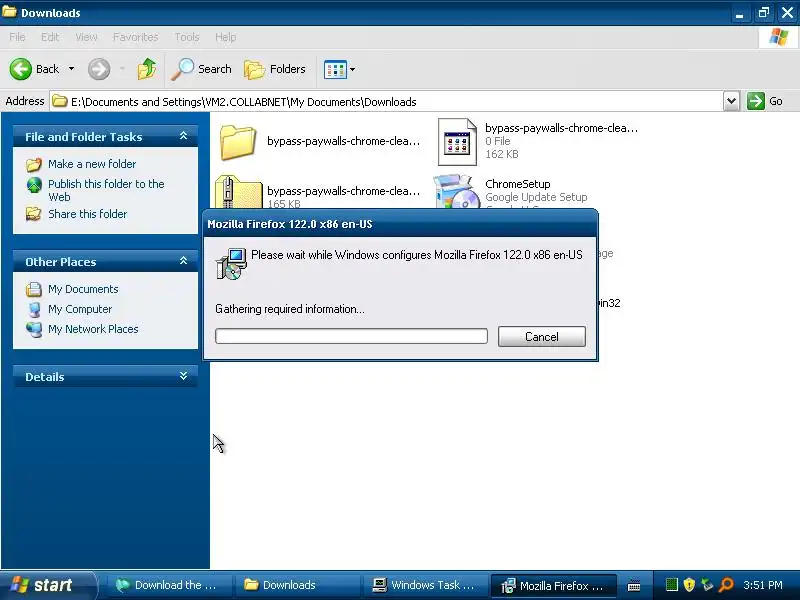
Task: Click the Make a new folder icon
Action: tap(34, 164)
